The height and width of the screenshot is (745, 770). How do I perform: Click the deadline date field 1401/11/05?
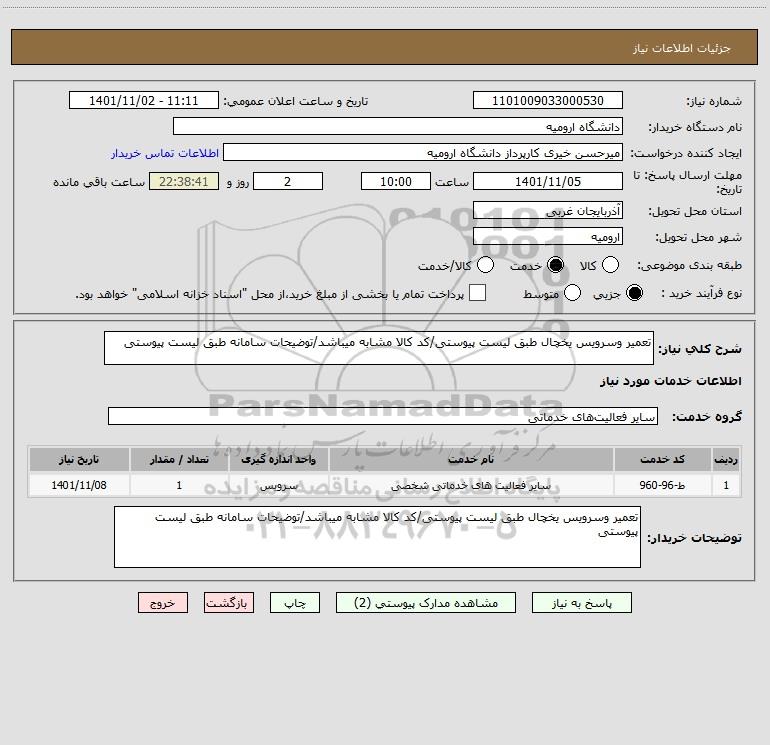[x=548, y=181]
